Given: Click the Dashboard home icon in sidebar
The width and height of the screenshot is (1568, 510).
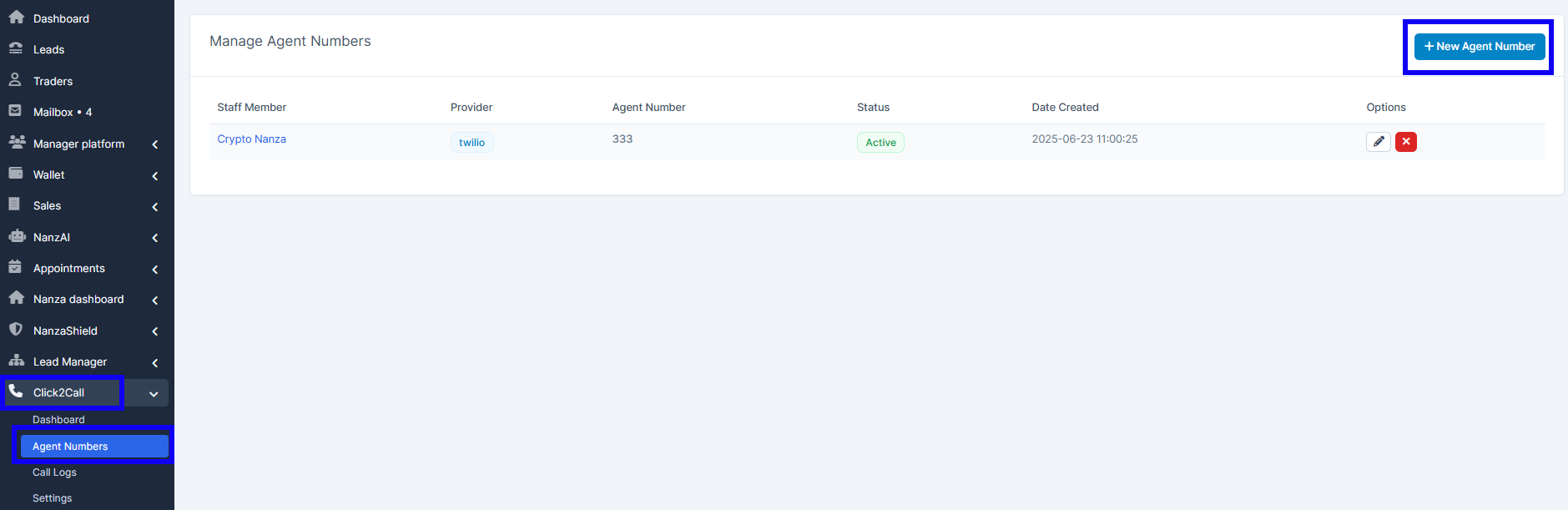Looking at the screenshot, I should [16, 18].
